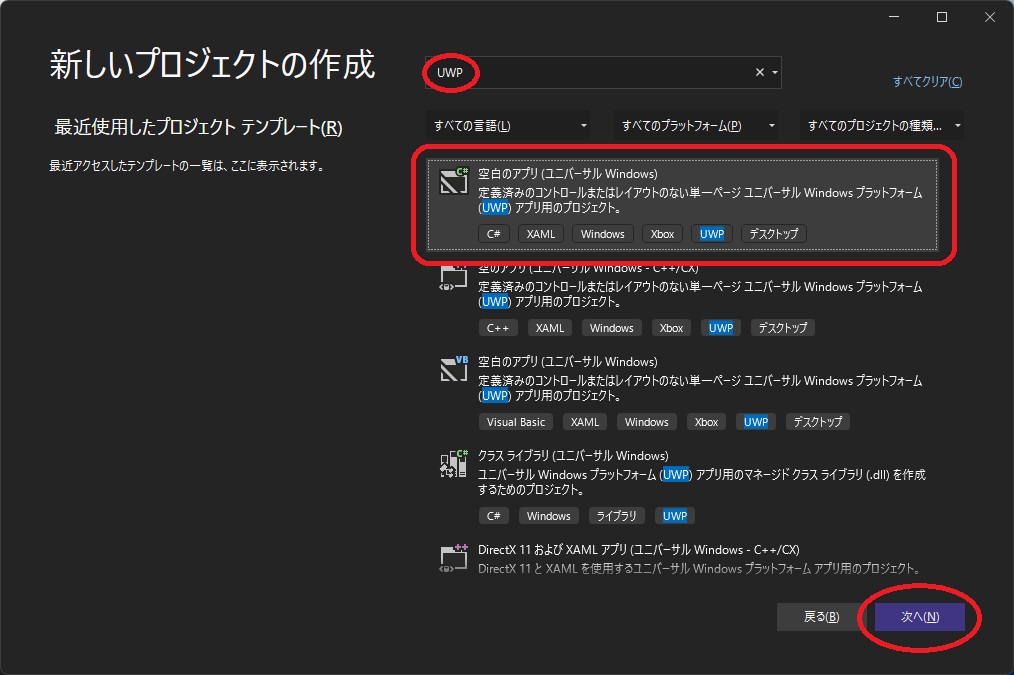This screenshot has height=675, width=1014.
Task: Click the Class Library template icon
Action: 453,464
